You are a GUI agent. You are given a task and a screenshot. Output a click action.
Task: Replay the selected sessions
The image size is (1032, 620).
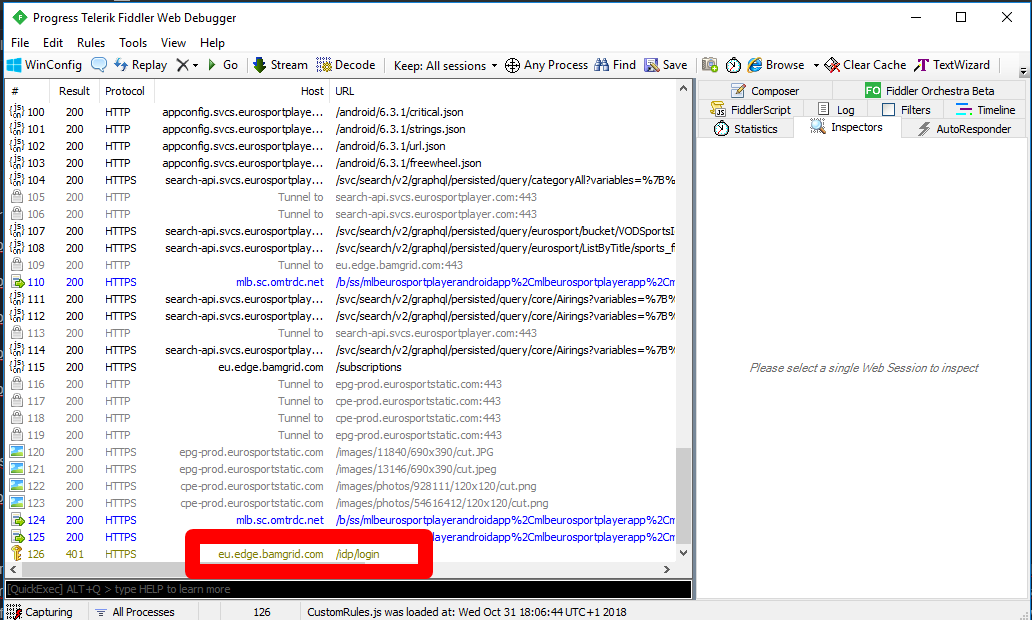click(141, 65)
